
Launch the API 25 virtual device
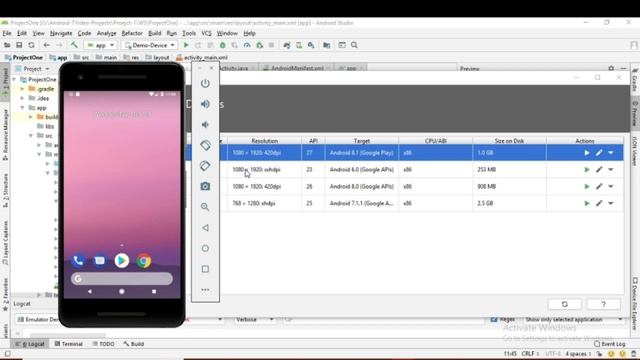click(587, 203)
